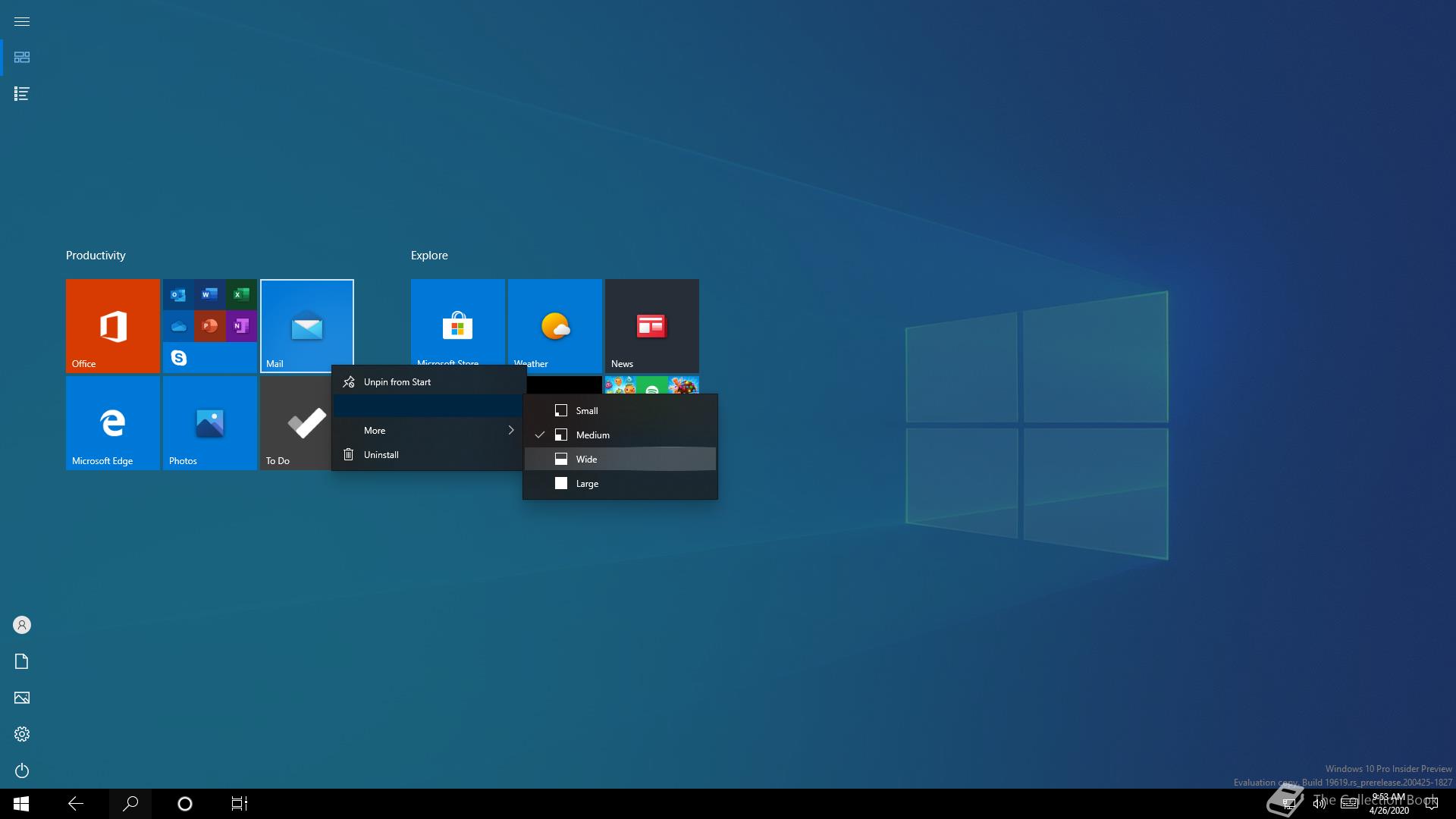Click the highlighted Resize menu row
The width and height of the screenshot is (1456, 819).
(x=428, y=406)
